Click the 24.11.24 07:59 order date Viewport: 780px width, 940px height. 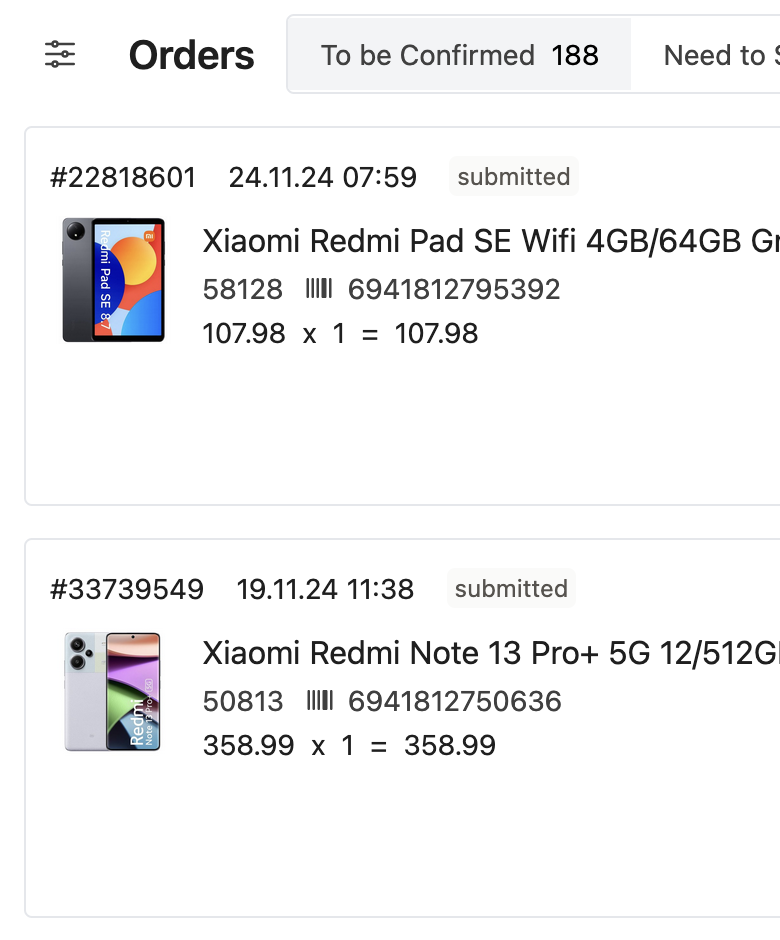pos(322,177)
